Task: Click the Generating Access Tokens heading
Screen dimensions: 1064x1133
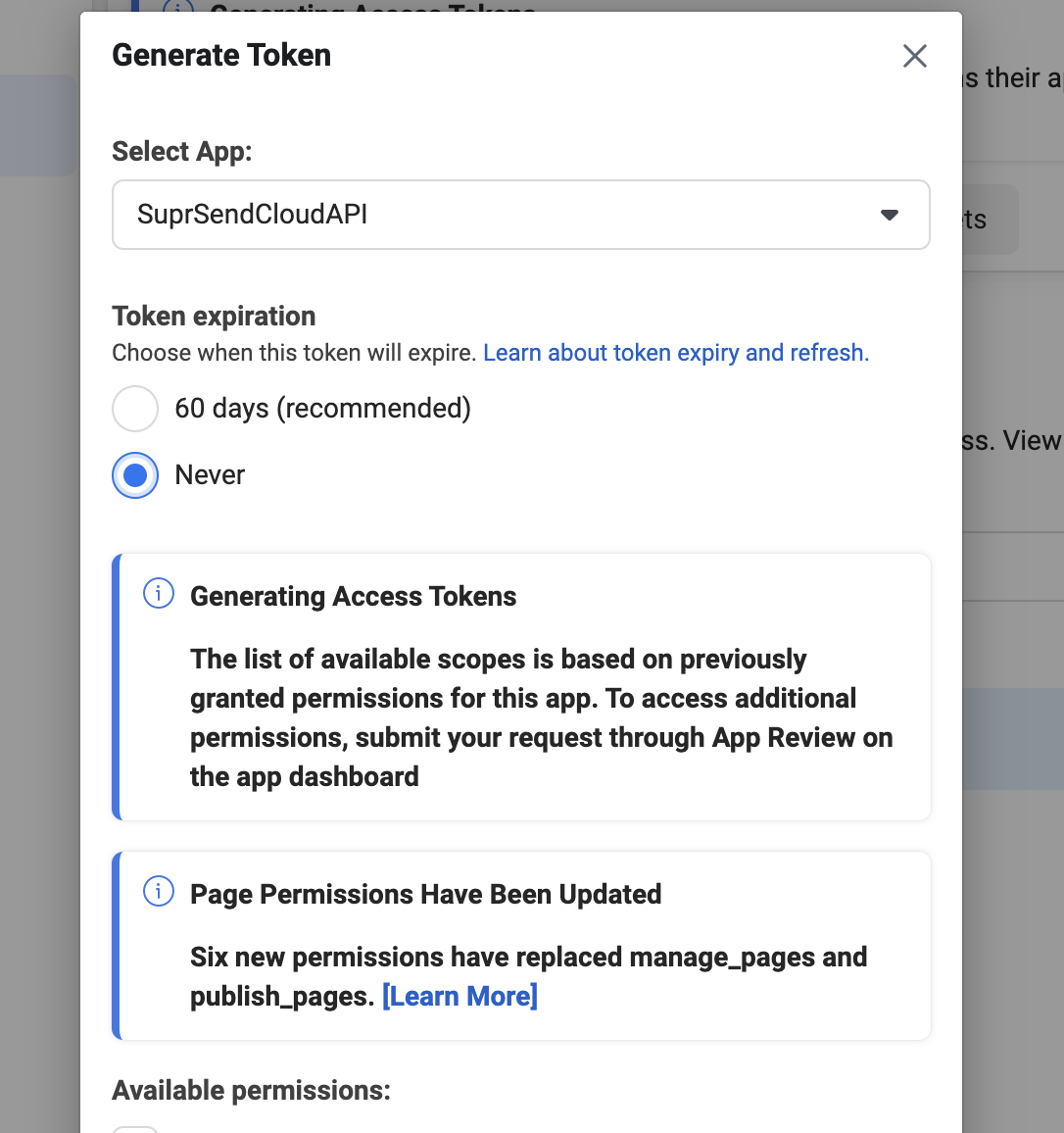Action: coord(353,596)
